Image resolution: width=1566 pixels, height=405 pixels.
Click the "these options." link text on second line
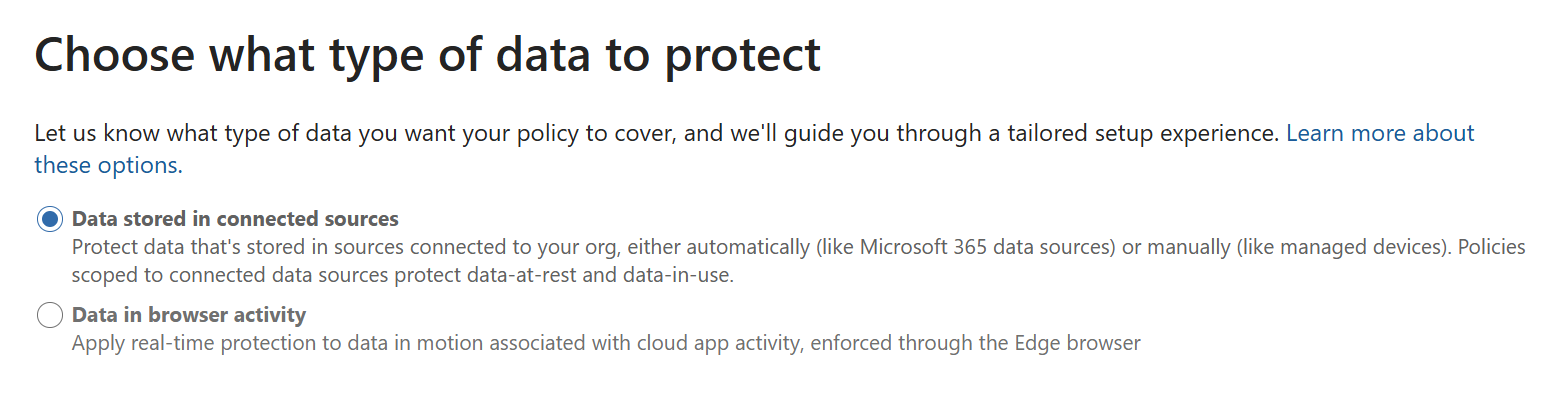tap(108, 165)
